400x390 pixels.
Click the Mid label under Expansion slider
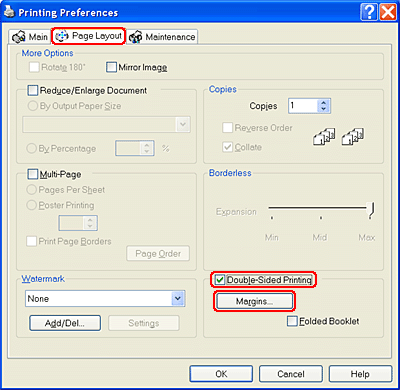coord(320,237)
